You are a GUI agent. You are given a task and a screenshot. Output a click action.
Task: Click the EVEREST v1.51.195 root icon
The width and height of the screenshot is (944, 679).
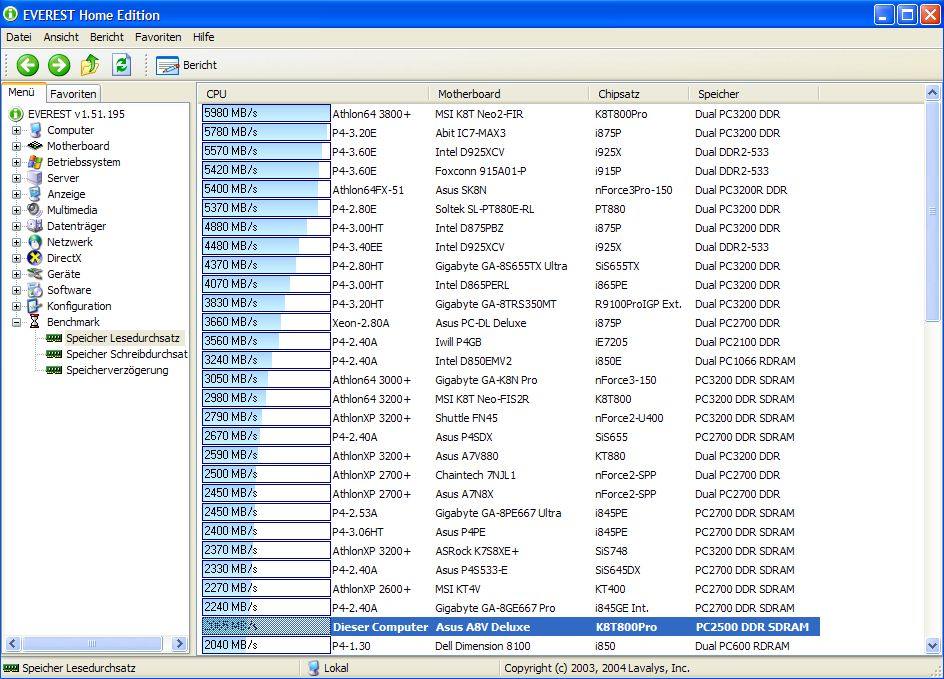tap(16, 114)
